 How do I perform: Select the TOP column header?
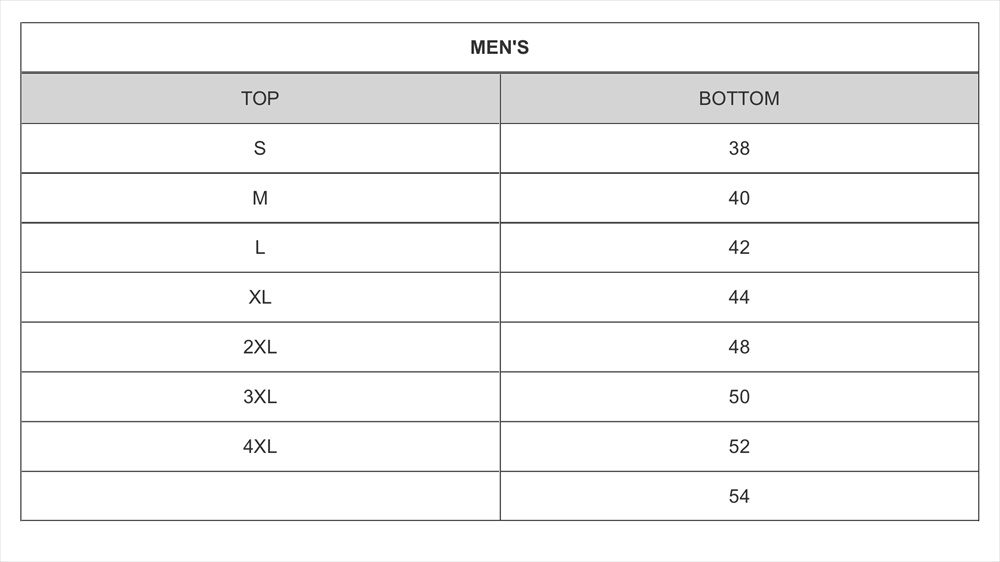[260, 99]
